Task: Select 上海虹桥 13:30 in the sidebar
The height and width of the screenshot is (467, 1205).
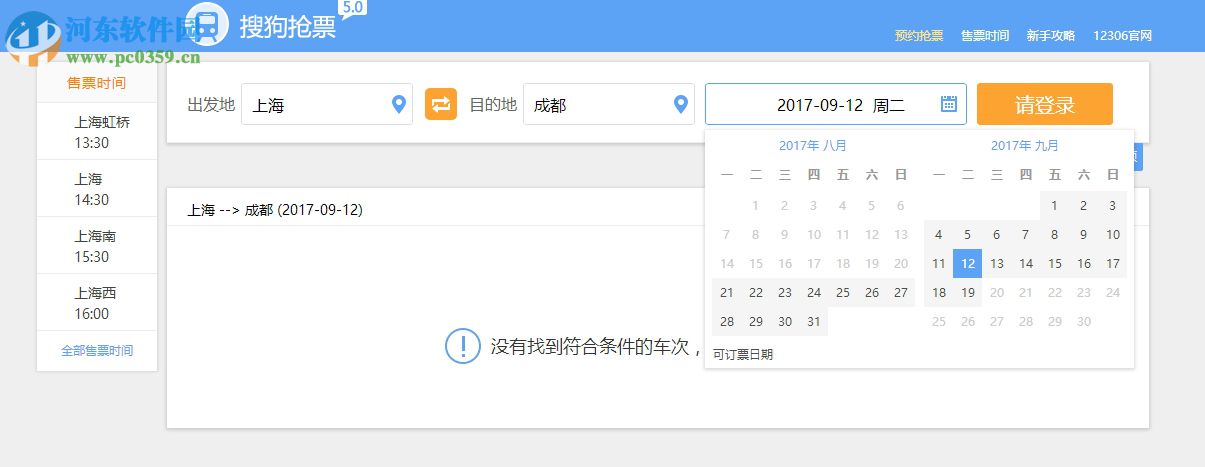Action: click(97, 132)
